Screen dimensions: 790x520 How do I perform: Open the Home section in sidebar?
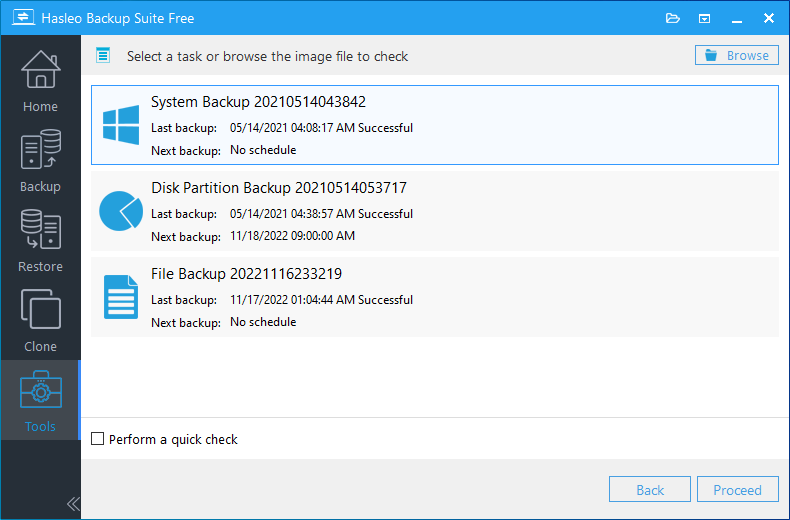pyautogui.click(x=40, y=81)
